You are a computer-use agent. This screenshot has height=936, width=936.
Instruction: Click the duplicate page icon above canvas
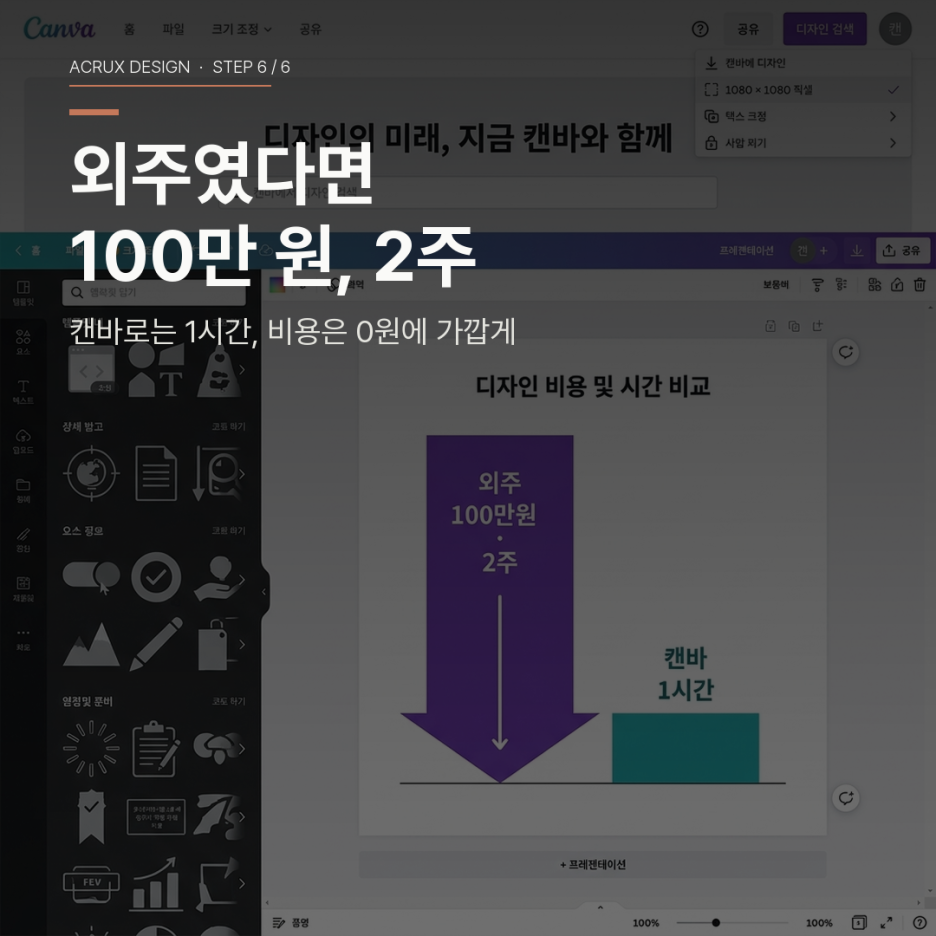click(793, 326)
